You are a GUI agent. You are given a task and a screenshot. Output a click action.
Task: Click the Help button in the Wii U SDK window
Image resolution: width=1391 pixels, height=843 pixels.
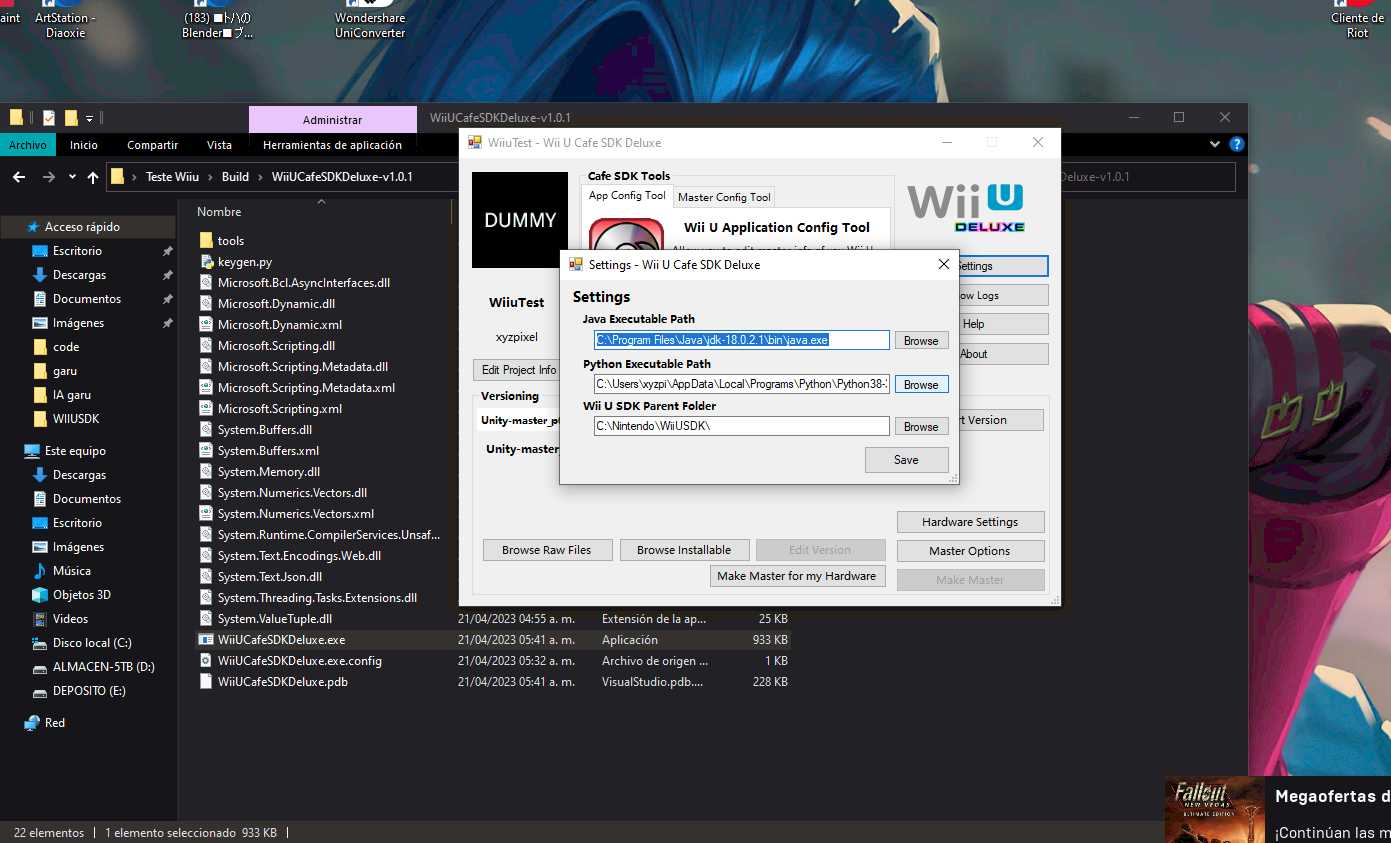coord(1003,324)
